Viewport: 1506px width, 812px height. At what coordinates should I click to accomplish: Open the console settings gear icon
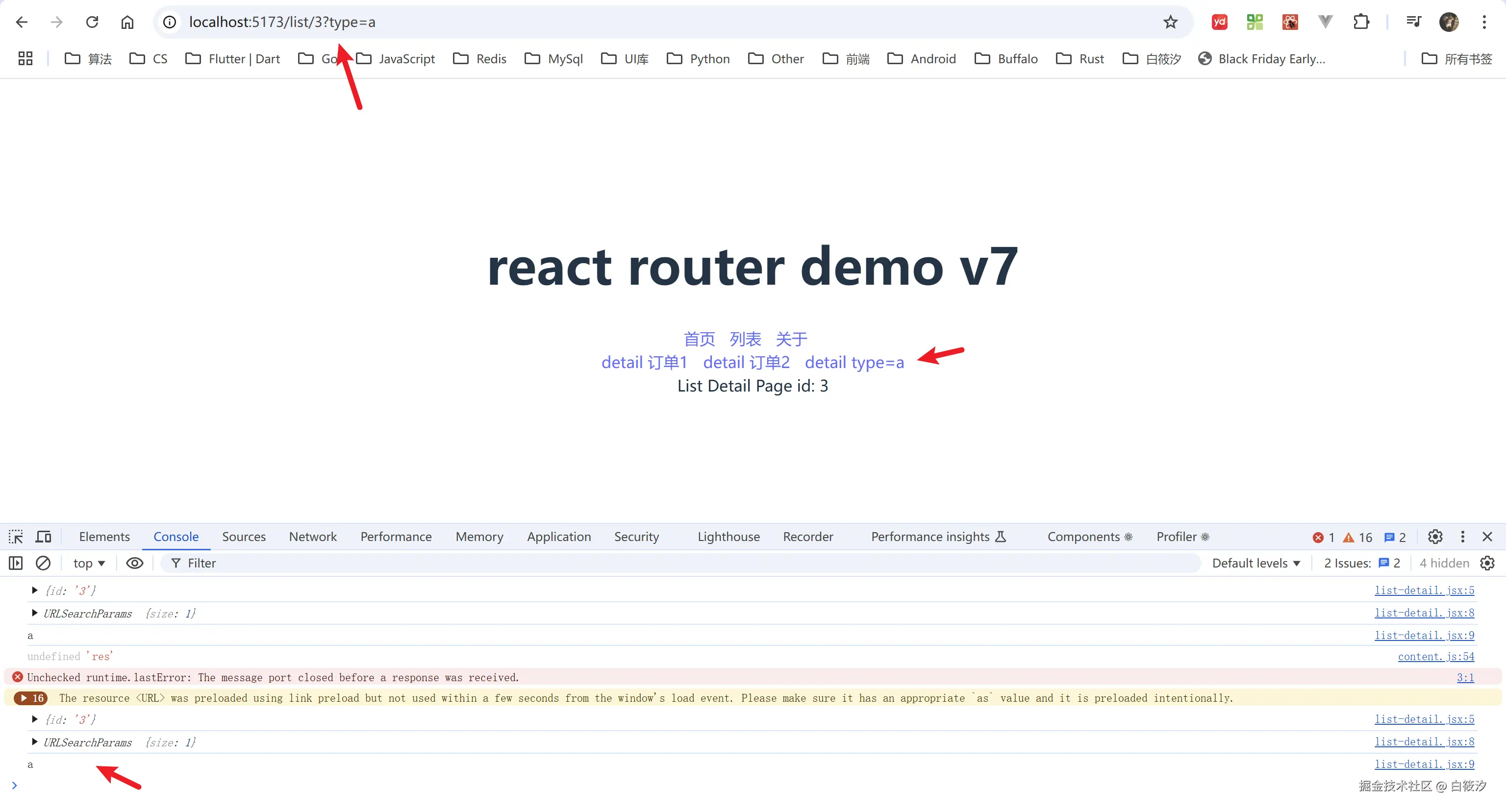tap(1487, 563)
